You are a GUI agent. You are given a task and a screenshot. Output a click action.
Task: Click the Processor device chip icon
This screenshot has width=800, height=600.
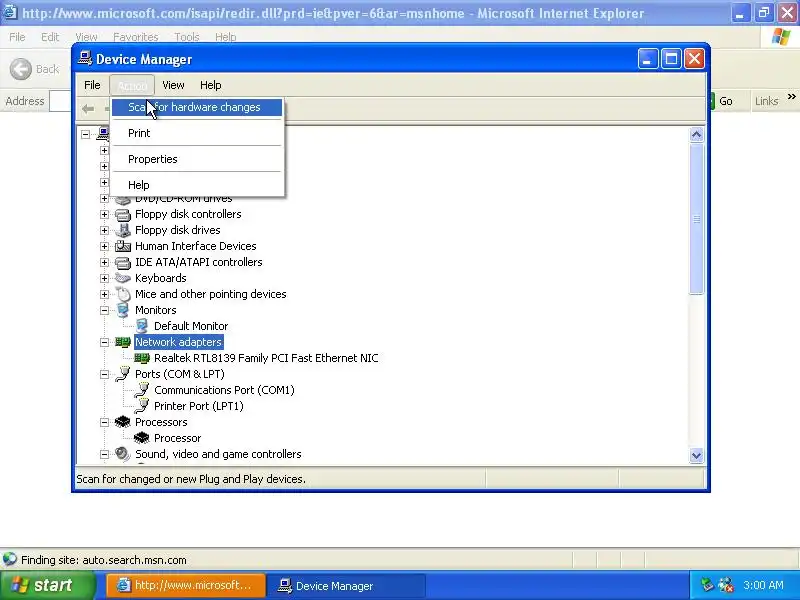[142, 438]
